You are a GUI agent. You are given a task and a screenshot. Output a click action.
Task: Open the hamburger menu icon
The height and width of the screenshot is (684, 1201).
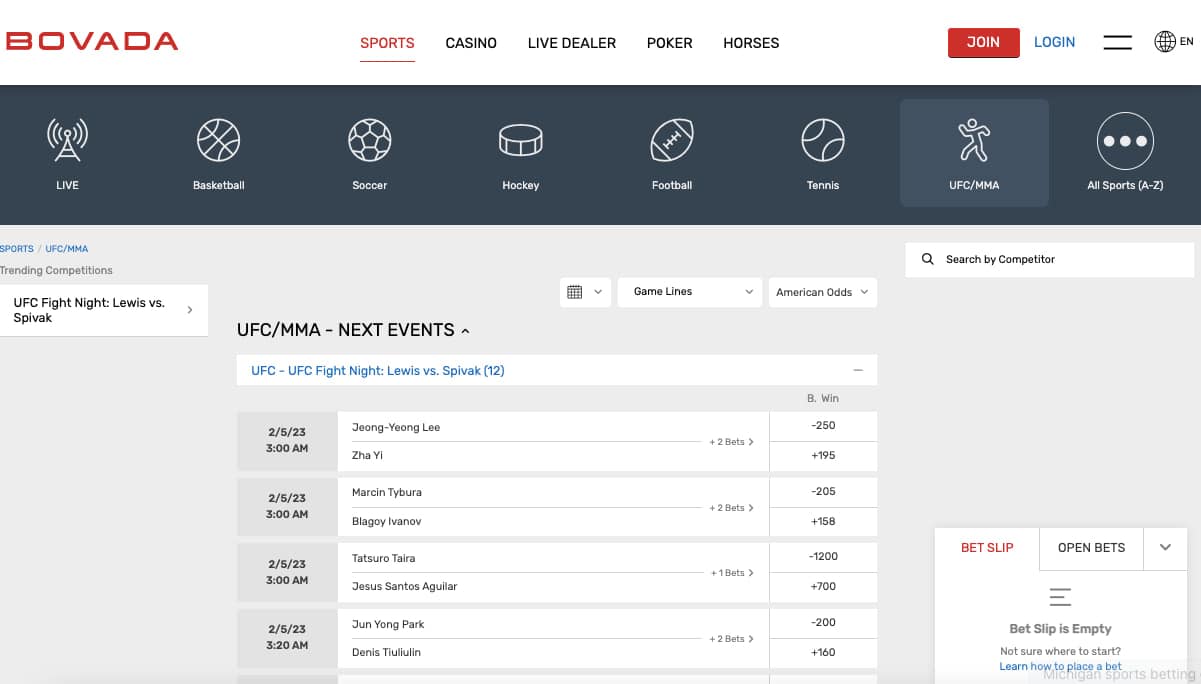1117,42
